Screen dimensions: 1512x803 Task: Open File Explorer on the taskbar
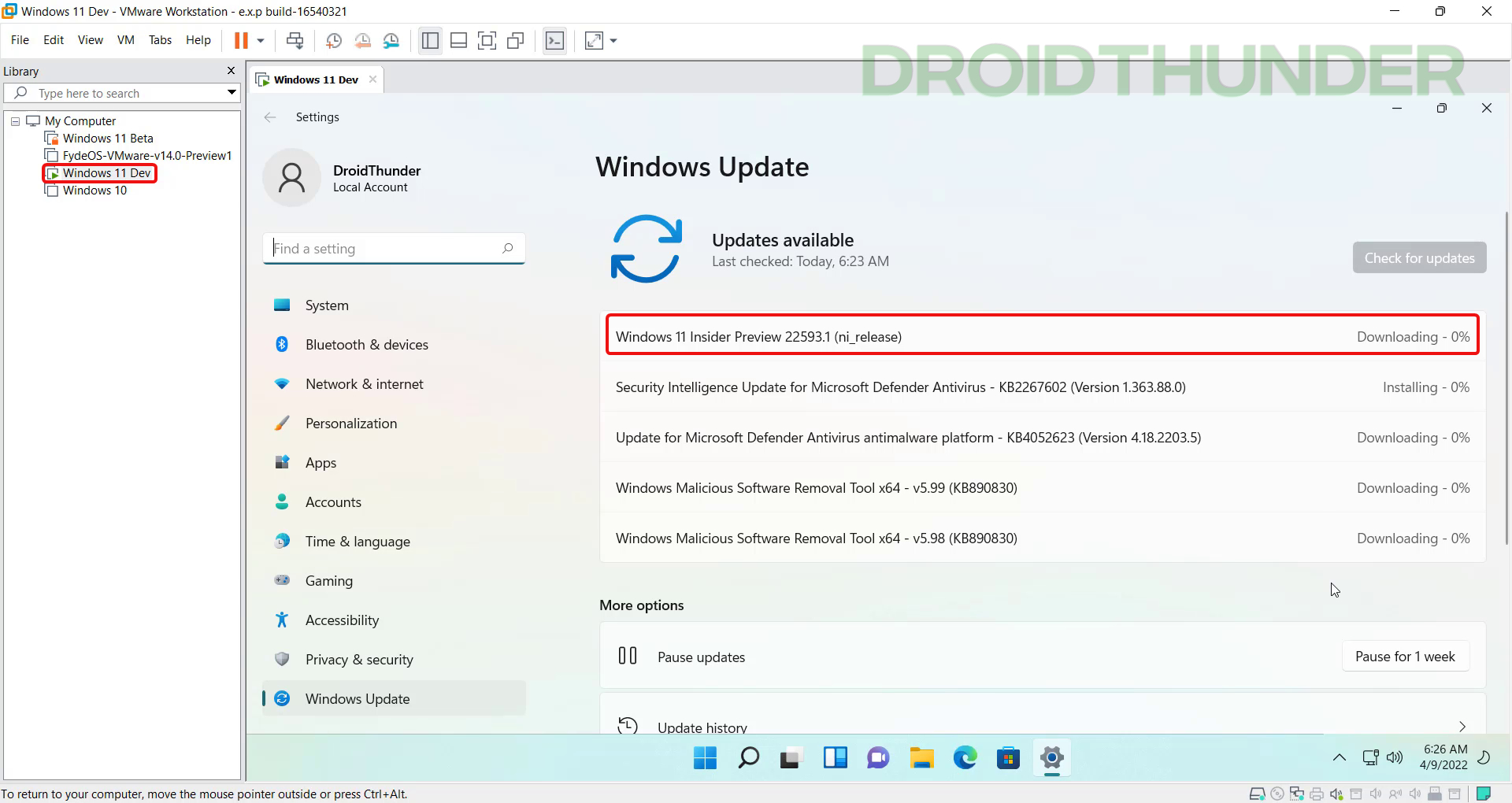point(921,758)
